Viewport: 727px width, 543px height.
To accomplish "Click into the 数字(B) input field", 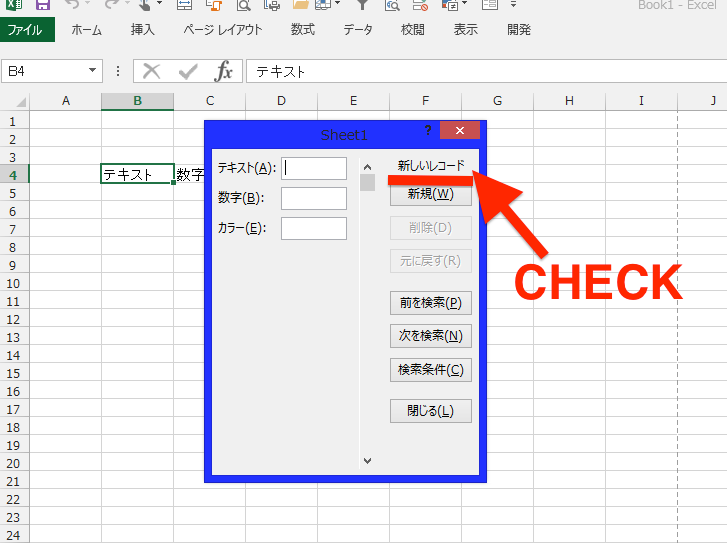I will [x=313, y=198].
